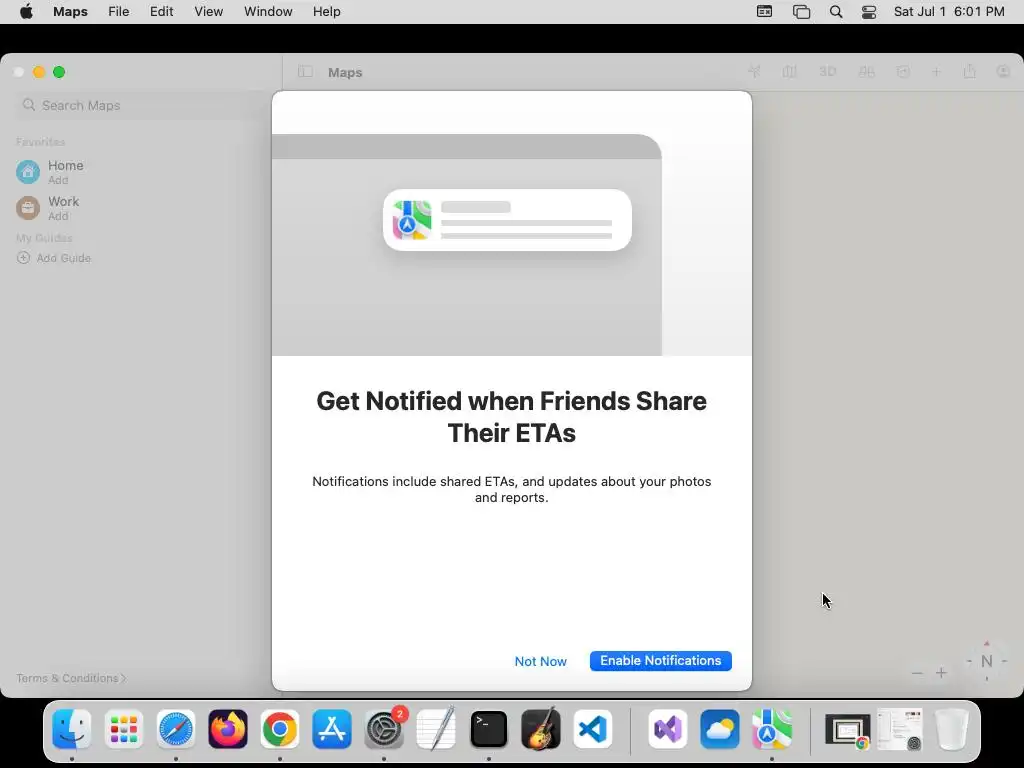Viewport: 1024px width, 768px height.
Task: Open the Help menu
Action: (x=327, y=12)
